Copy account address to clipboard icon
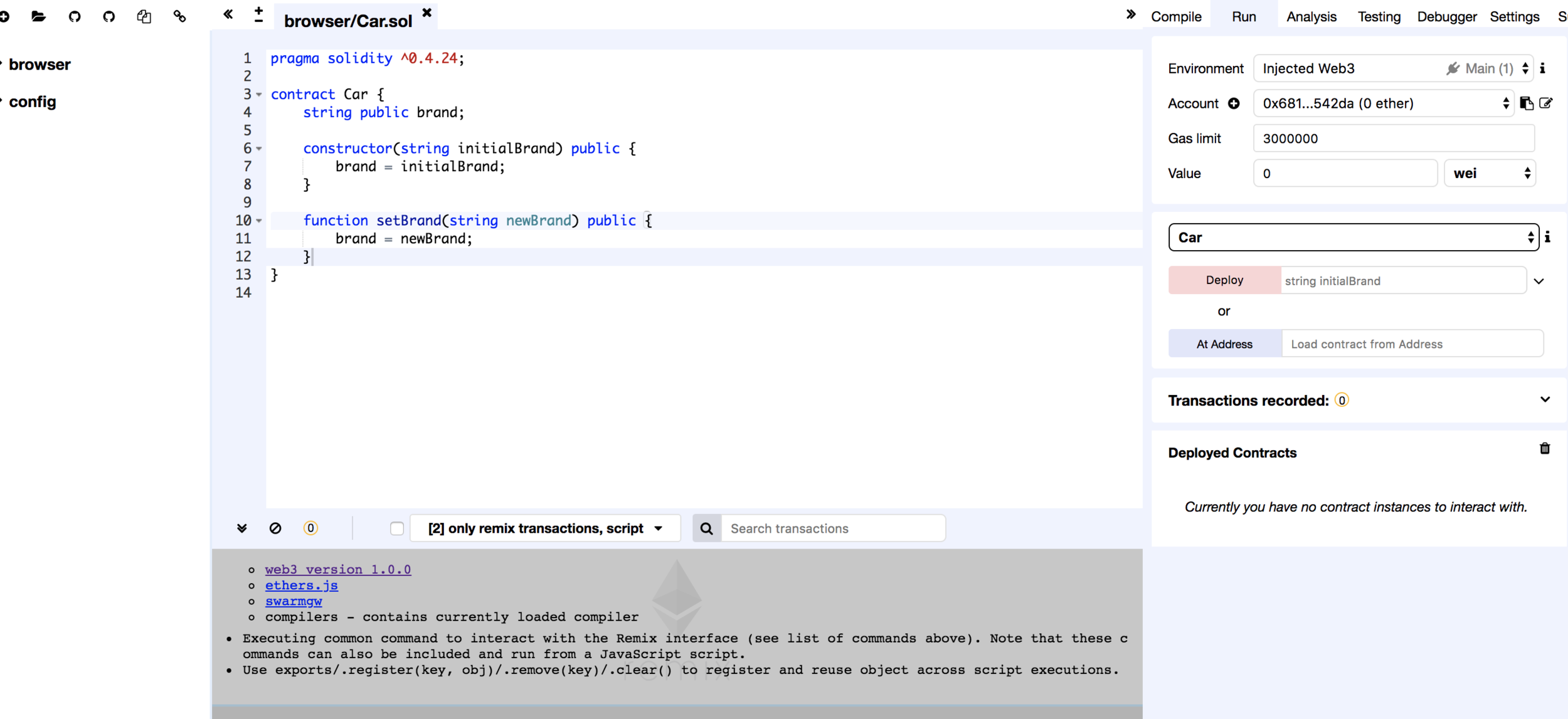The height and width of the screenshot is (719, 1568). pos(1527,103)
